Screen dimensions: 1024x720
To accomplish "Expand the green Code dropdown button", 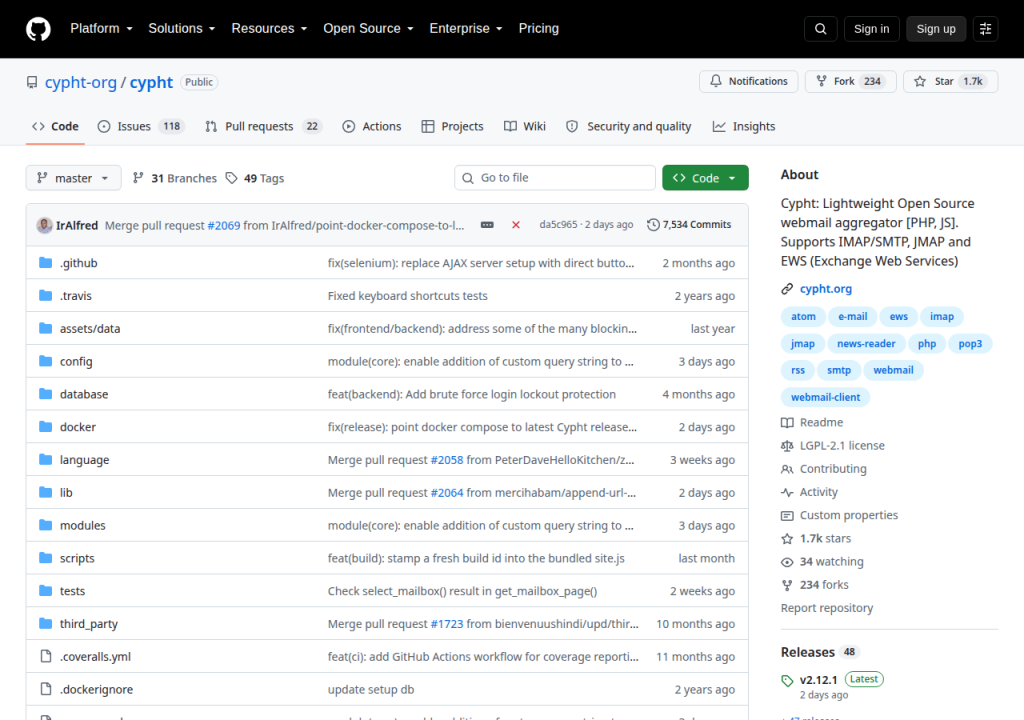I will click(x=705, y=178).
